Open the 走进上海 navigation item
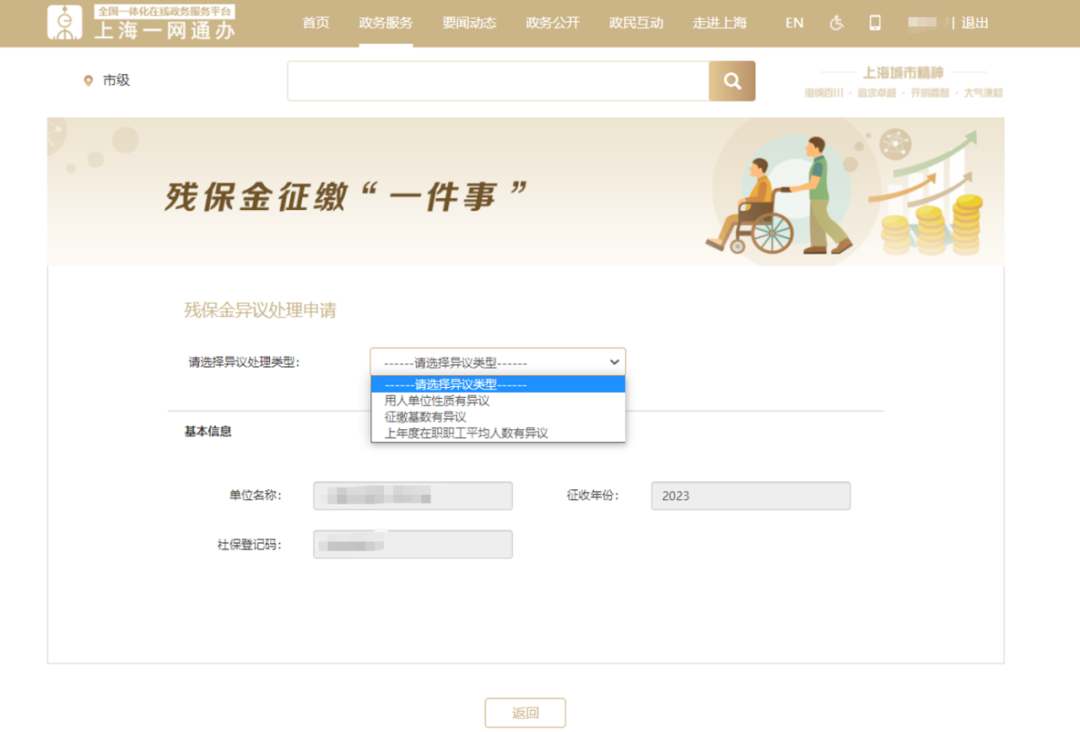Viewport: 1080px width, 732px height. click(720, 23)
